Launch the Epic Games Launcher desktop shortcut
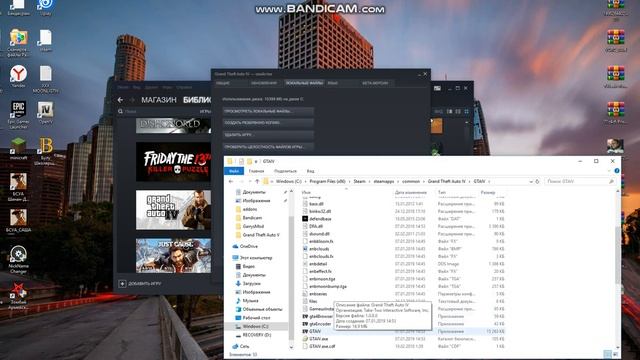 (x=18, y=114)
